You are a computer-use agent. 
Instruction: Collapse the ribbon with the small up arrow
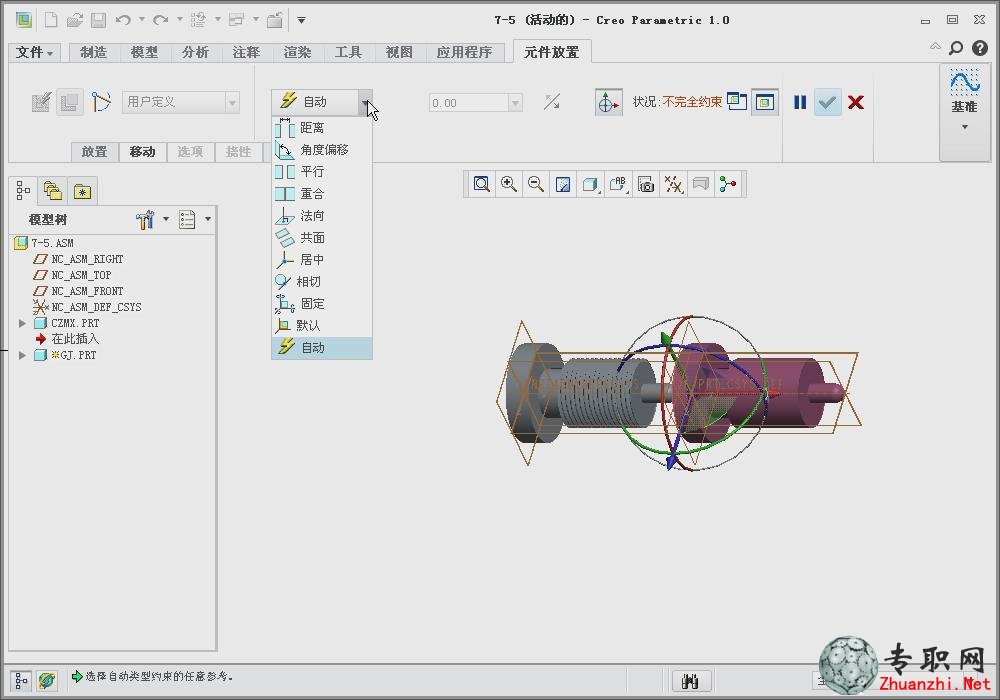tap(935, 47)
